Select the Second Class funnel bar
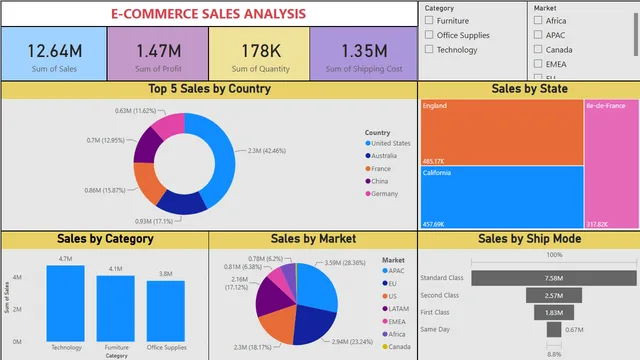The width and height of the screenshot is (640, 360). (x=554, y=295)
